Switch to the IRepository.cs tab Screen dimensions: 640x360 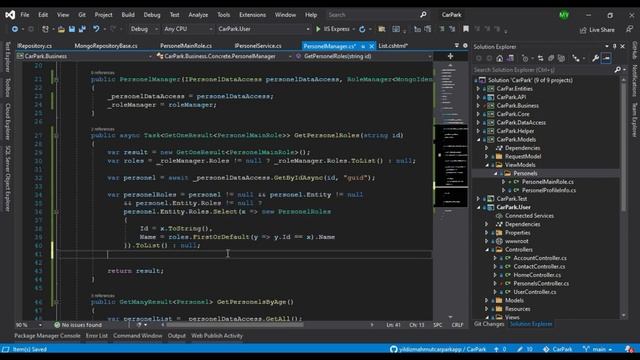tap(34, 46)
